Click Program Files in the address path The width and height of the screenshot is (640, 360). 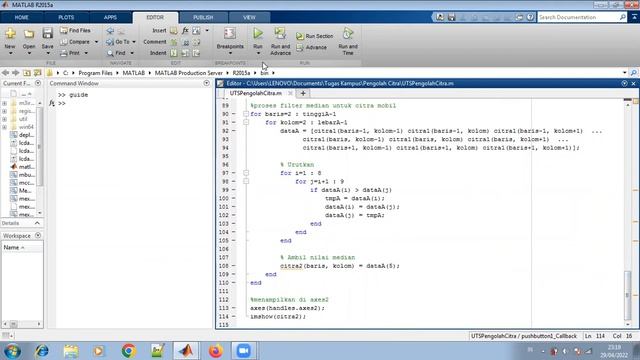[95, 73]
